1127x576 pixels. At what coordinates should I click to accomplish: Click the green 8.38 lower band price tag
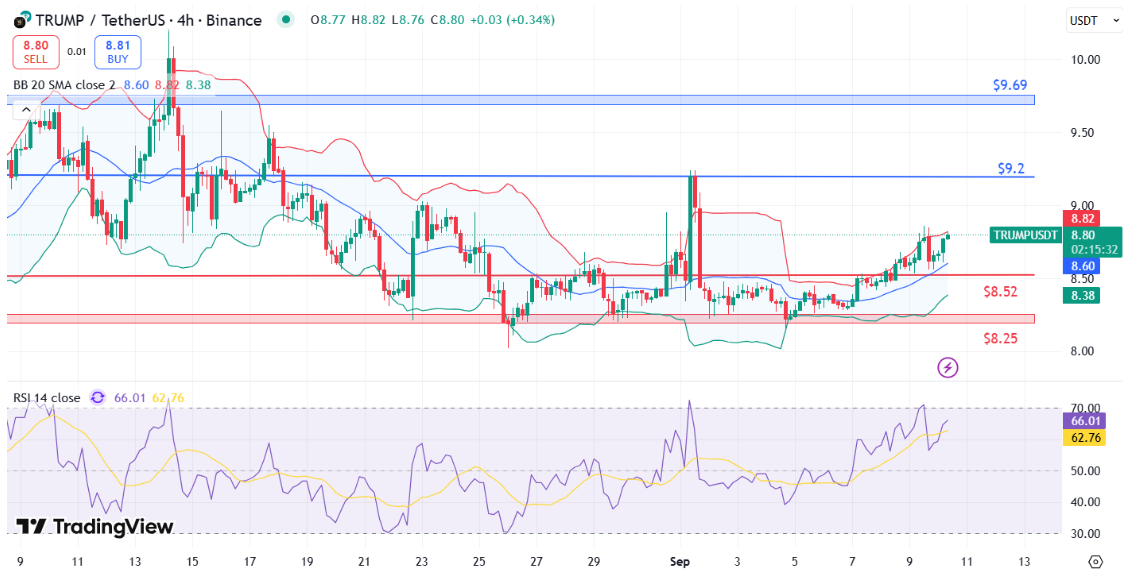pyautogui.click(x=1082, y=295)
